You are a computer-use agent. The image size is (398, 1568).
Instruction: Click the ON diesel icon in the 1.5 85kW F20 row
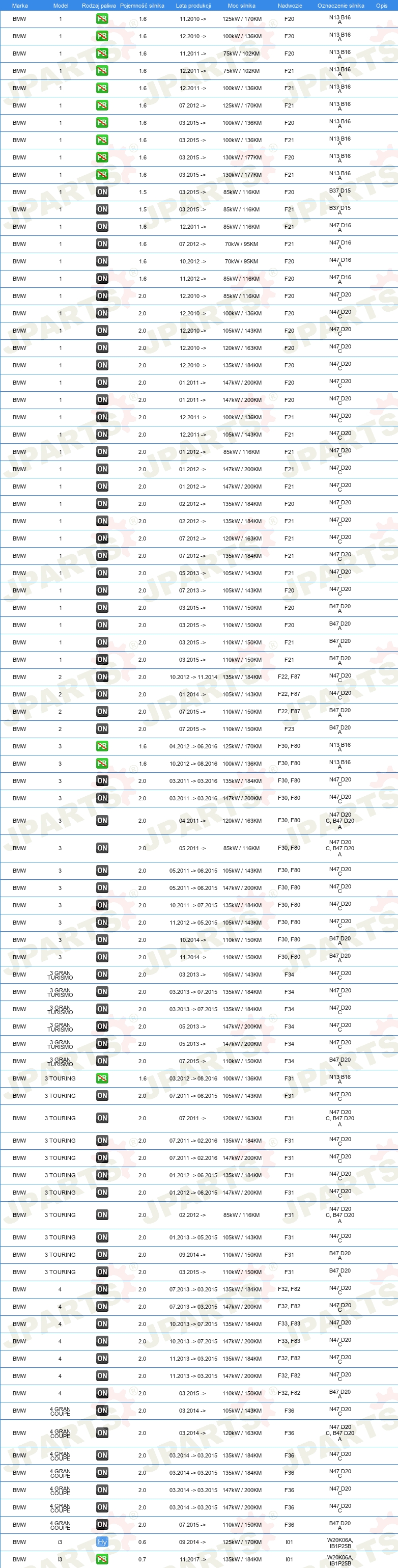click(x=102, y=192)
